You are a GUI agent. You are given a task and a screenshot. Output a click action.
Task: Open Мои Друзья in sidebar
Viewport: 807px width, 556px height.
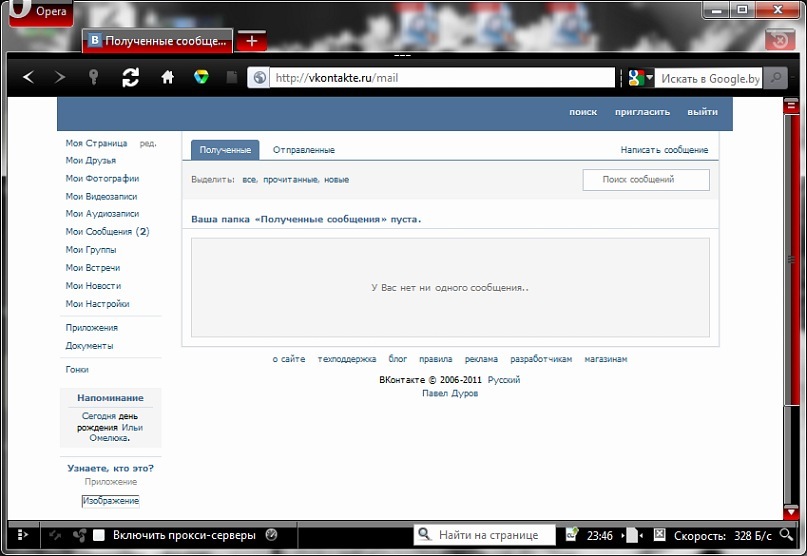click(x=91, y=161)
